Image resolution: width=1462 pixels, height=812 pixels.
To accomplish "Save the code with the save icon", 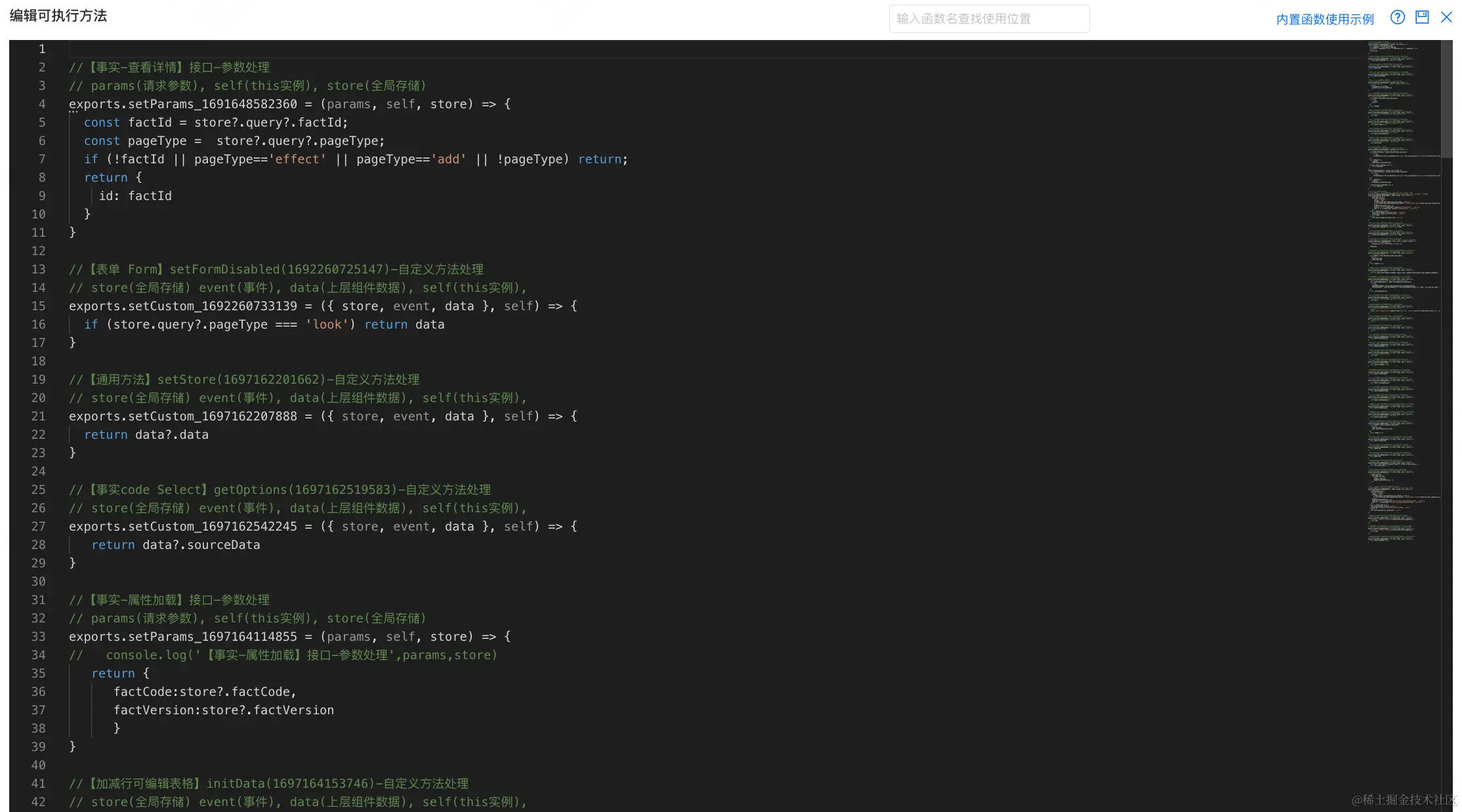I will tap(1422, 18).
